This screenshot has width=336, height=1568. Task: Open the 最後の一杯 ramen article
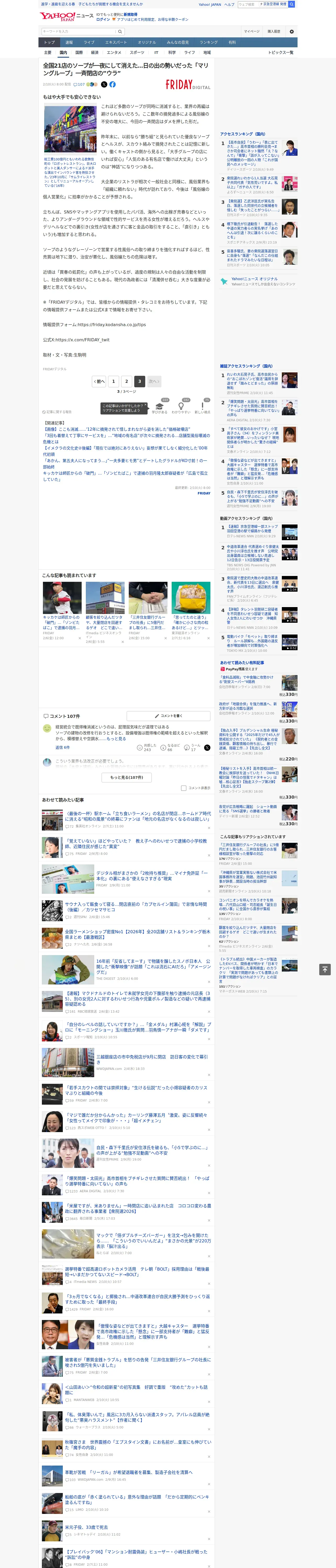(x=138, y=816)
